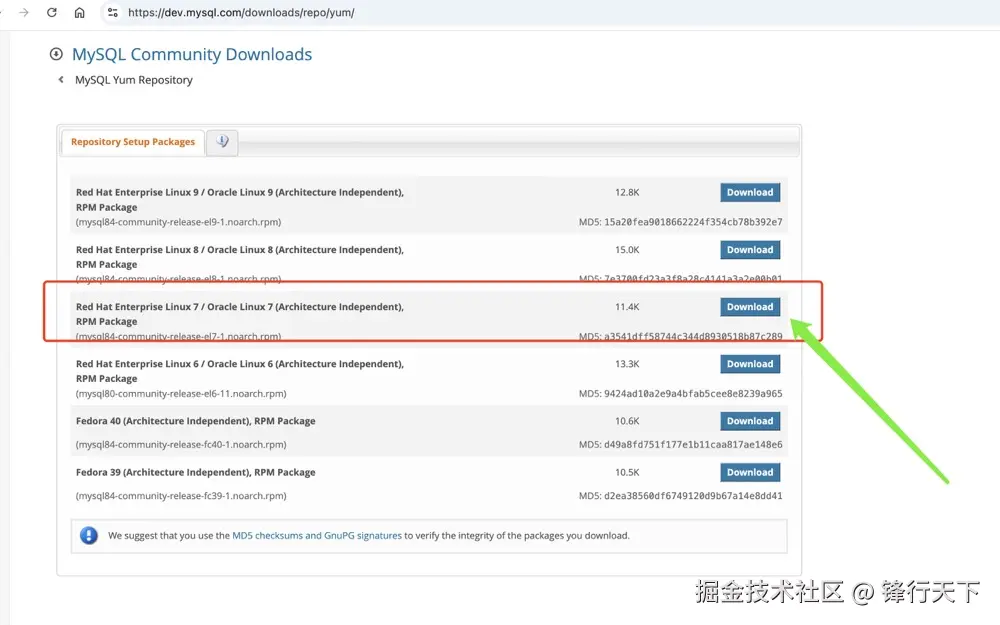Click Red Hat Enterprise Linux 6 package title
This screenshot has width=1000, height=625.
point(240,371)
